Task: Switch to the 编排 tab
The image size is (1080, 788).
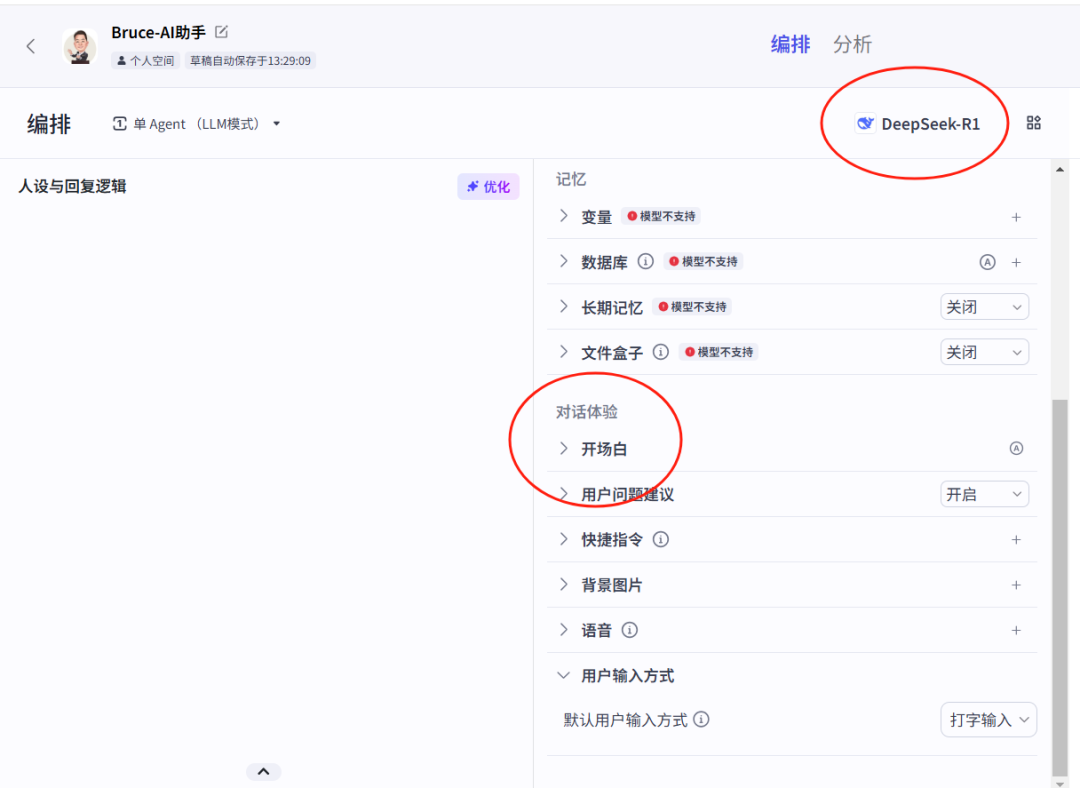Action: pos(790,44)
